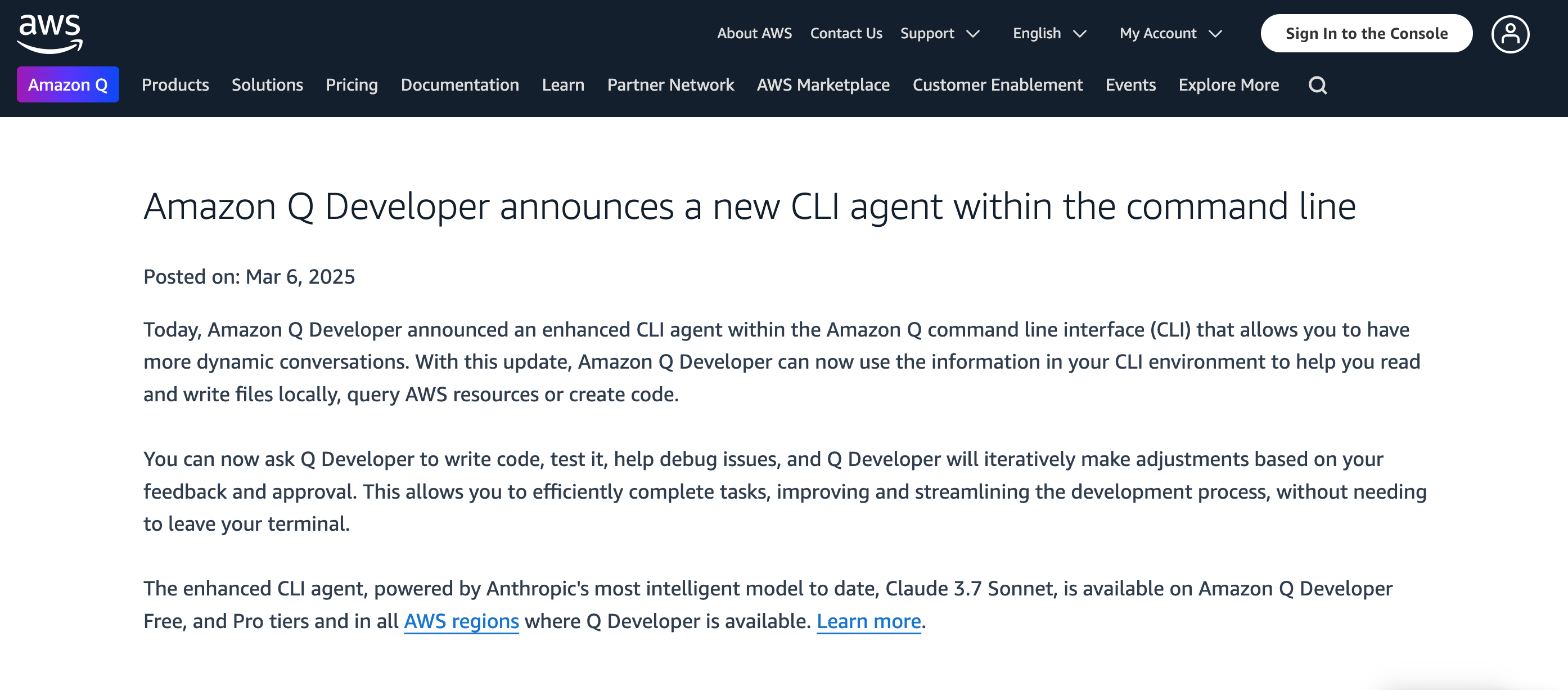The image size is (1568, 690).
Task: Select Events in the navigation
Action: click(1130, 84)
